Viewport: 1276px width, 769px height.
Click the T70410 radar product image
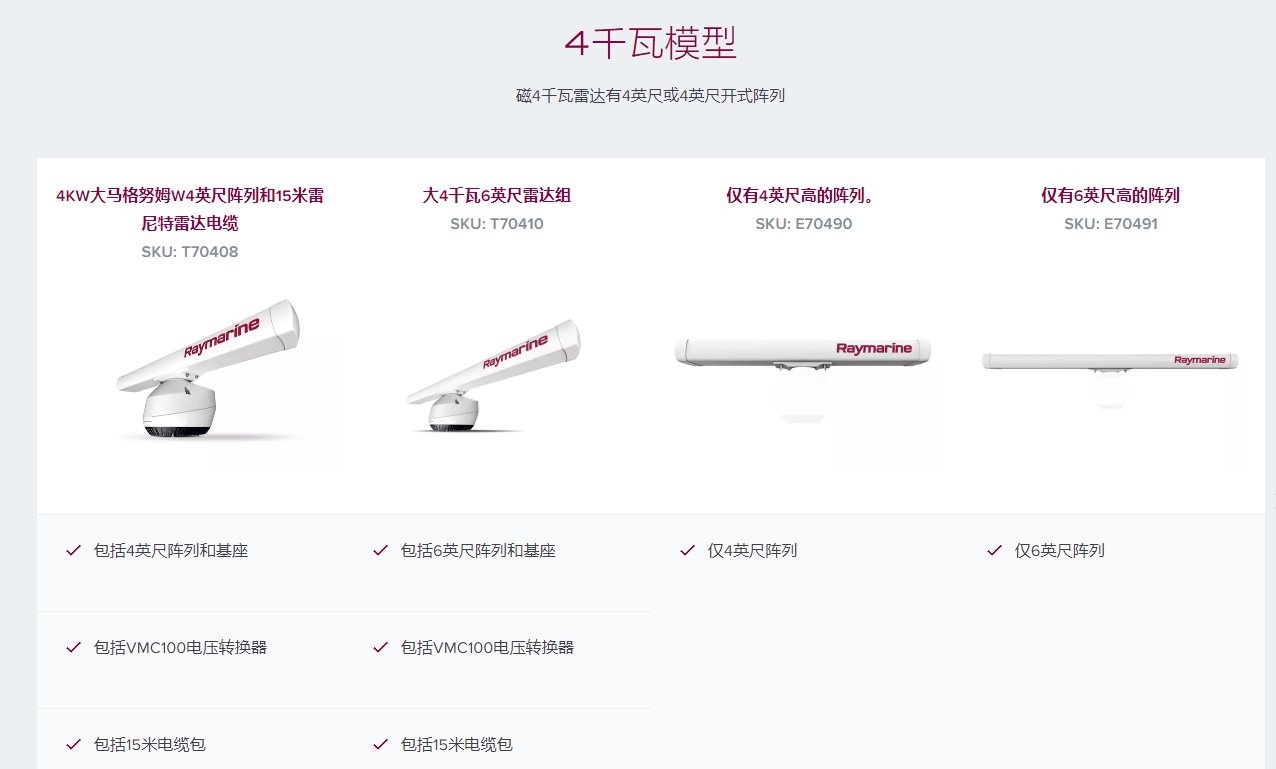493,377
